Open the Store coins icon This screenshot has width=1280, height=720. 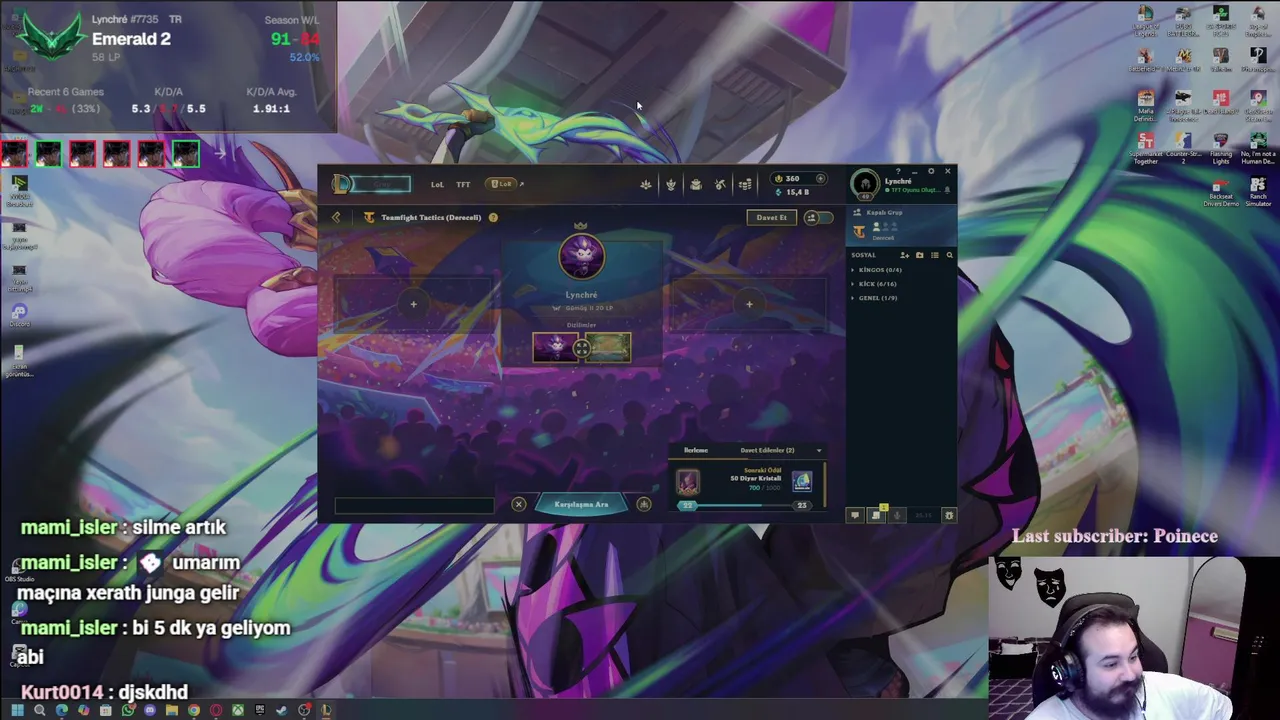click(745, 184)
